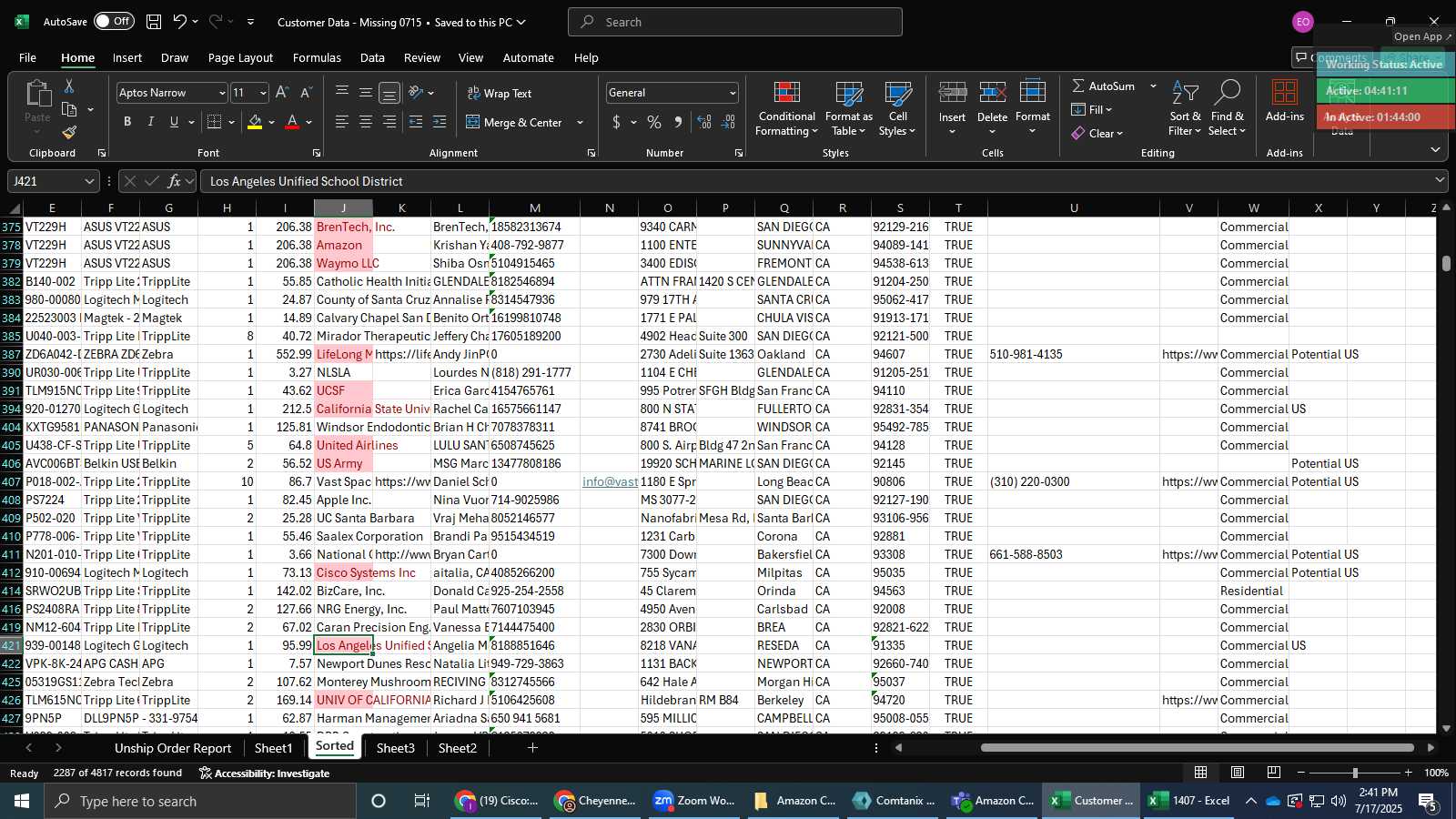Click Accessibility: Investigate in status bar
The width and height of the screenshot is (1456, 819).
[265, 773]
